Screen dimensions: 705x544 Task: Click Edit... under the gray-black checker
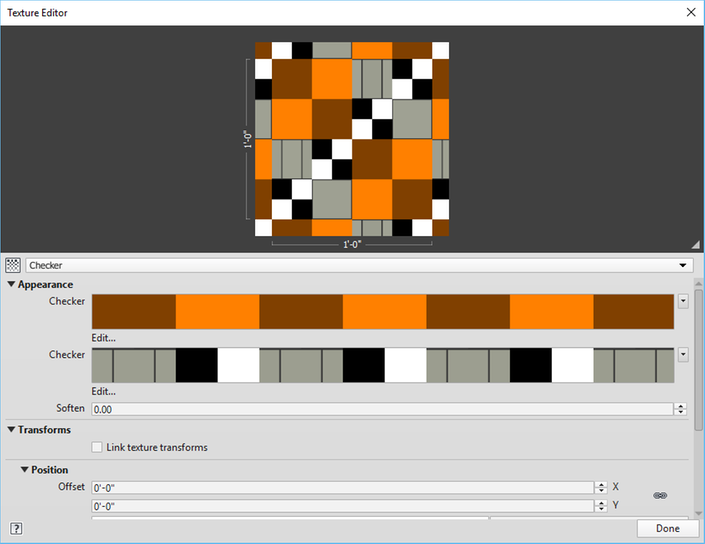[x=103, y=391]
